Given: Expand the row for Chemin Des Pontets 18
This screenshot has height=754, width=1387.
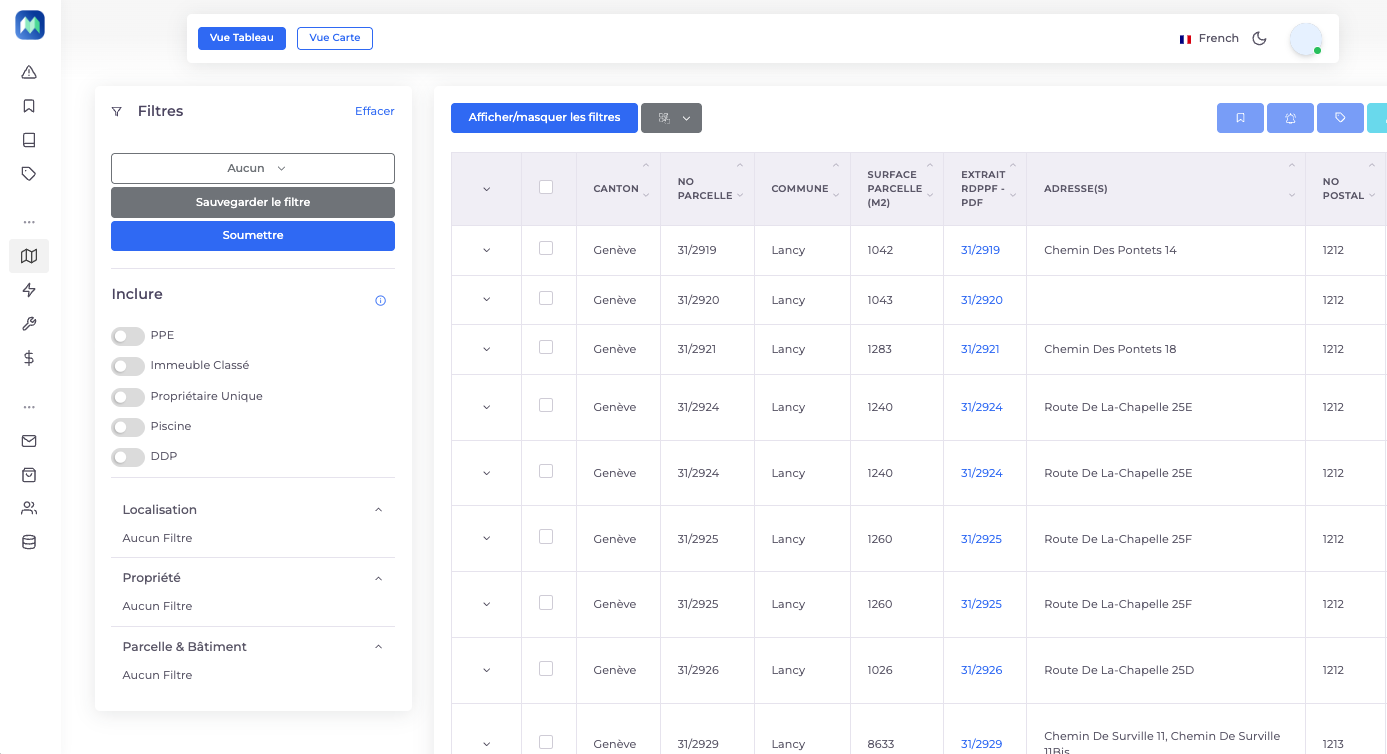Looking at the screenshot, I should point(487,349).
